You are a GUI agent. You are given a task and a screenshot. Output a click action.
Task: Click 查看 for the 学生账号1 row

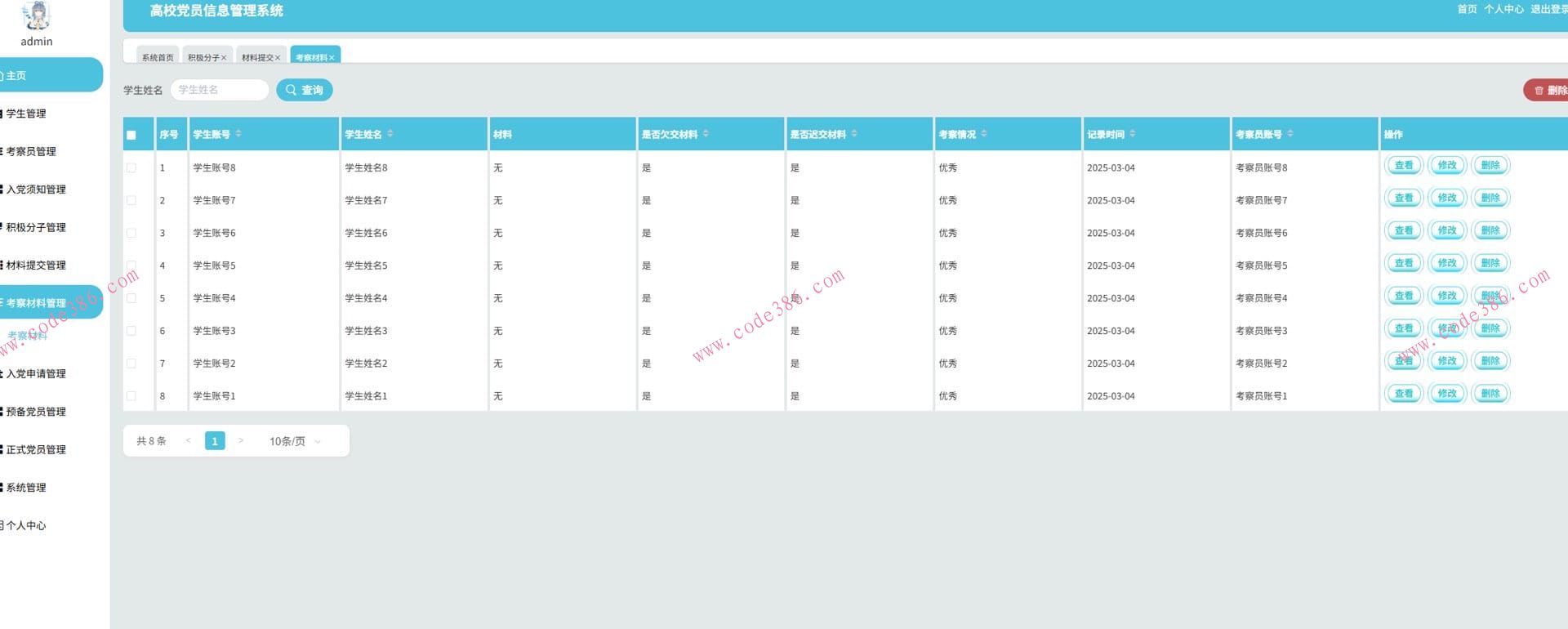pyautogui.click(x=1404, y=394)
